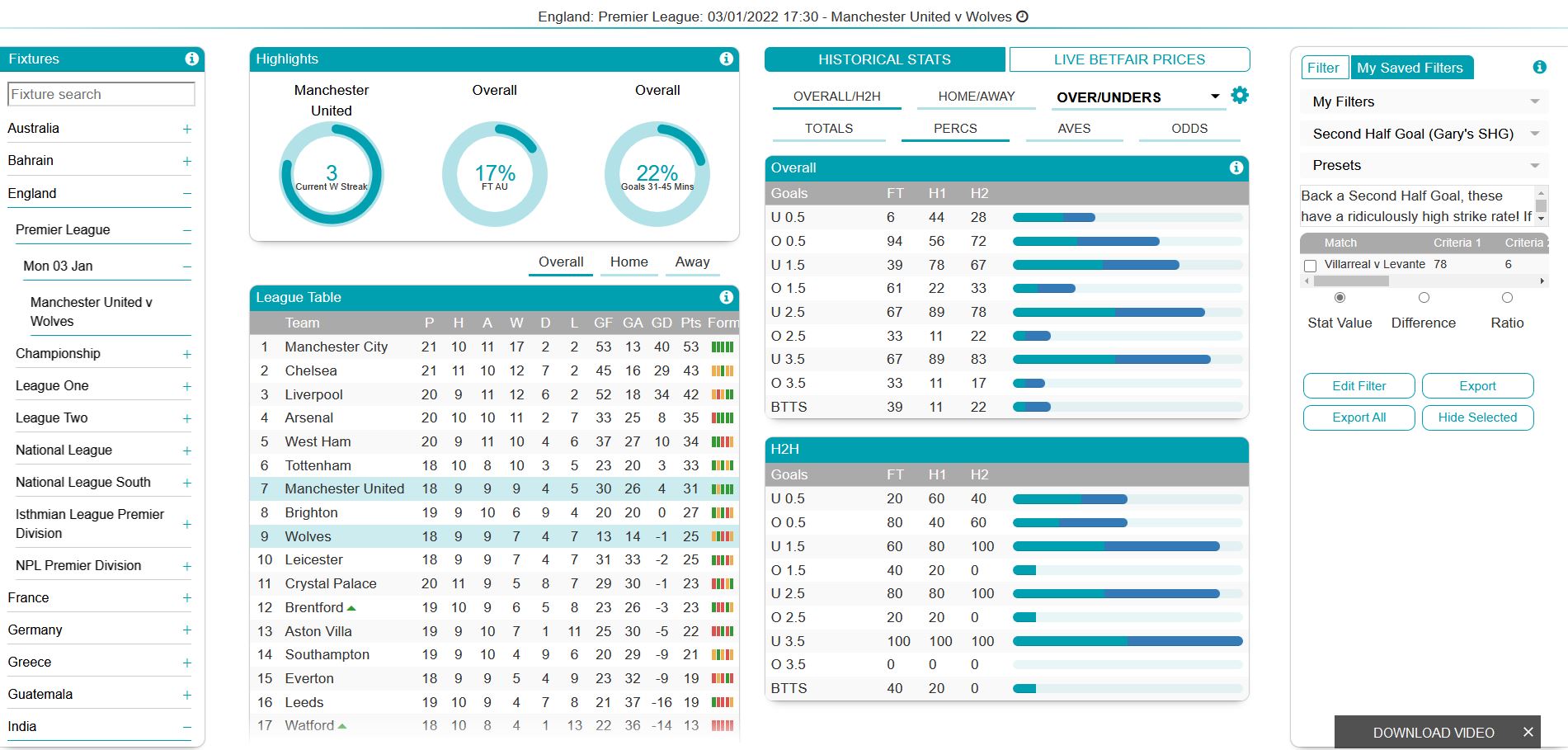Click inside the Fixture search field
The width and height of the screenshot is (1568, 750).
pos(101,93)
